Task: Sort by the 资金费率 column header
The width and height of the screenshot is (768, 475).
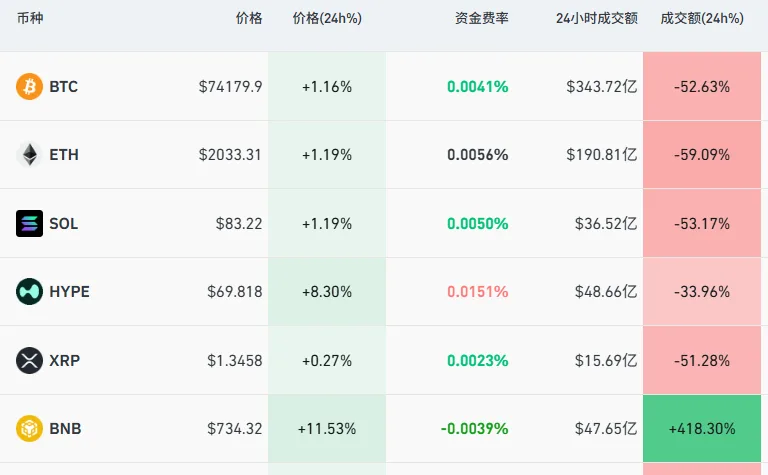Action: (481, 18)
